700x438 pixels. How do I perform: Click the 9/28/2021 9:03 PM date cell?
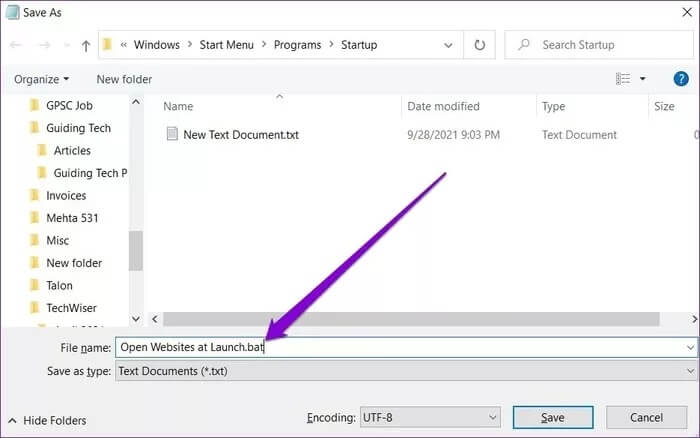[x=453, y=135]
